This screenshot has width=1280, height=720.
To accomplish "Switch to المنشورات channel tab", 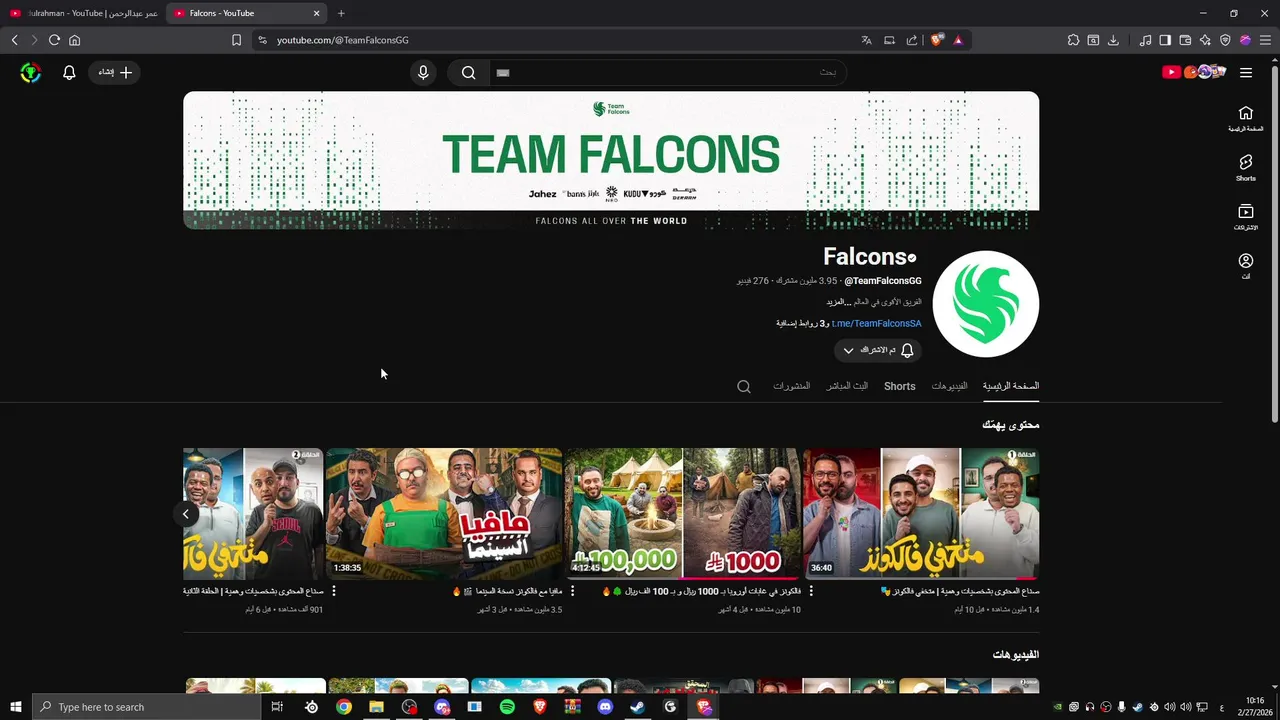I will click(791, 386).
